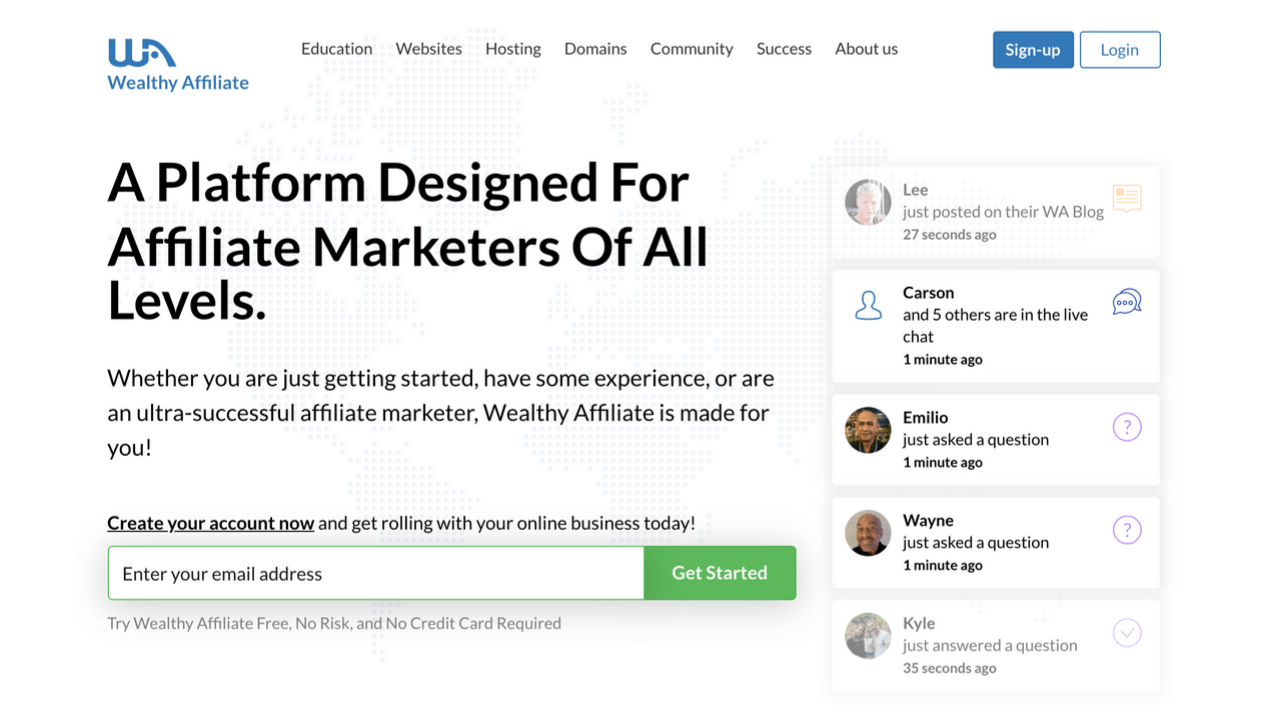The image size is (1280, 720).
Task: Go to Domains in the navigation
Action: [595, 49]
